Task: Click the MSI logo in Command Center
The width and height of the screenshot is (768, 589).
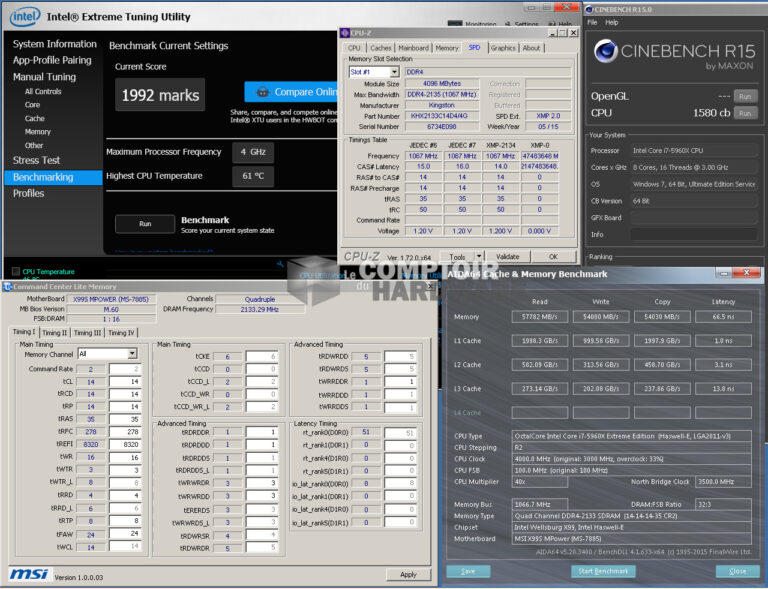Action: (27, 574)
